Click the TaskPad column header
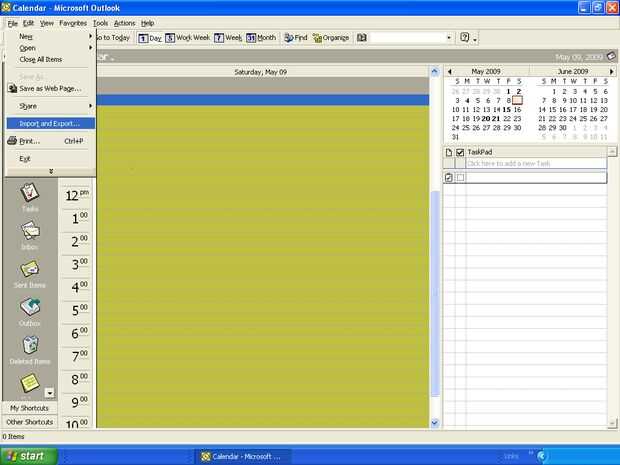Image resolution: width=620 pixels, height=465 pixels. point(536,152)
